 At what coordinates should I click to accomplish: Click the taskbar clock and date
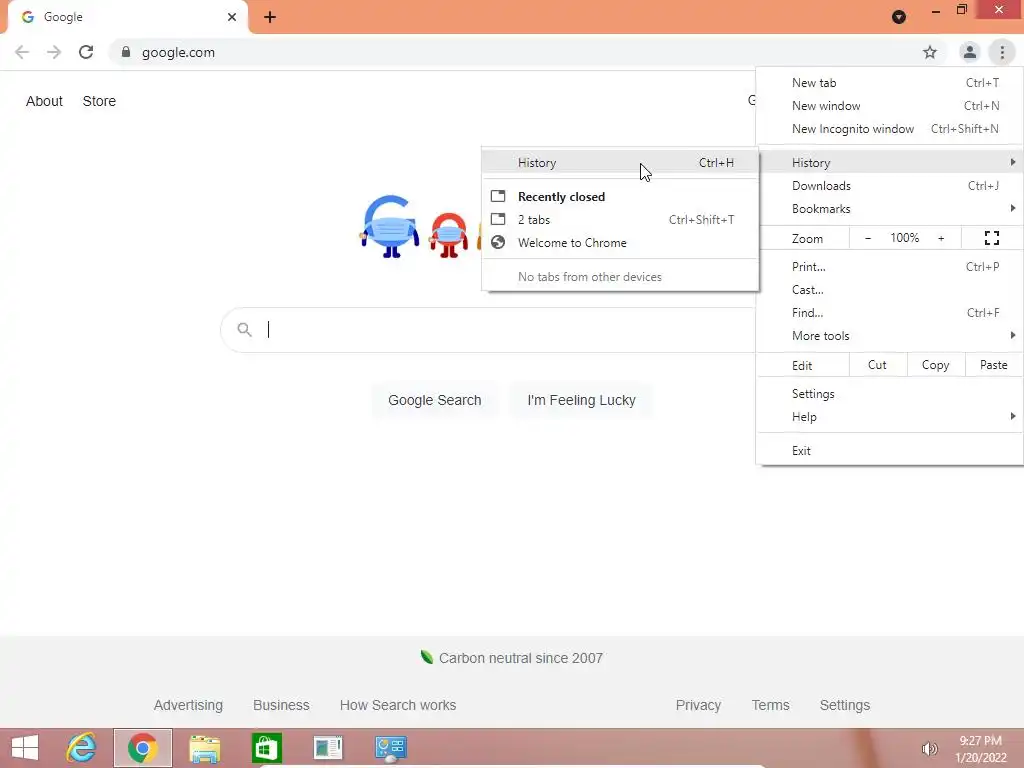tap(981, 749)
